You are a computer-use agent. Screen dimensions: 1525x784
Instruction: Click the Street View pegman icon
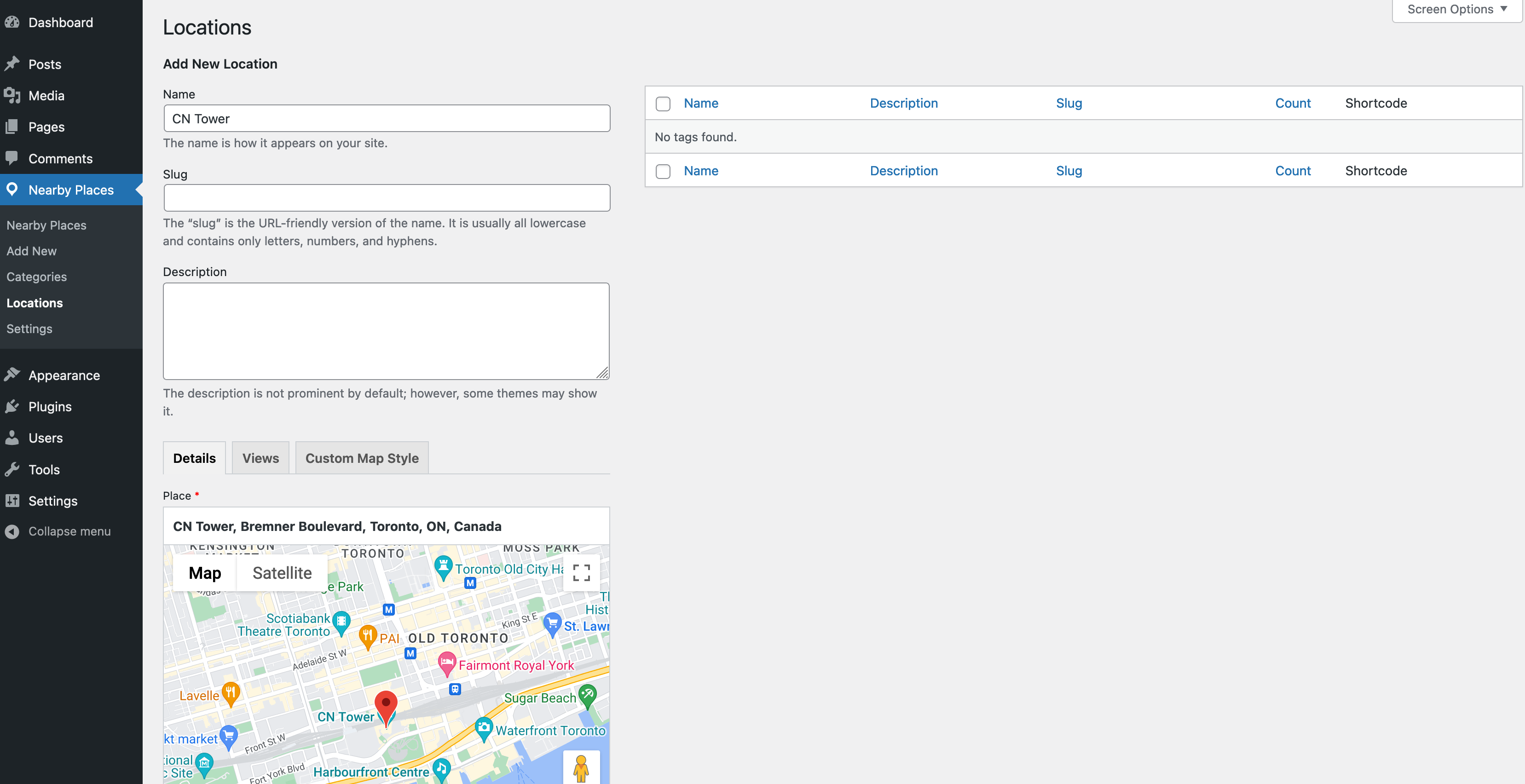coord(581,768)
